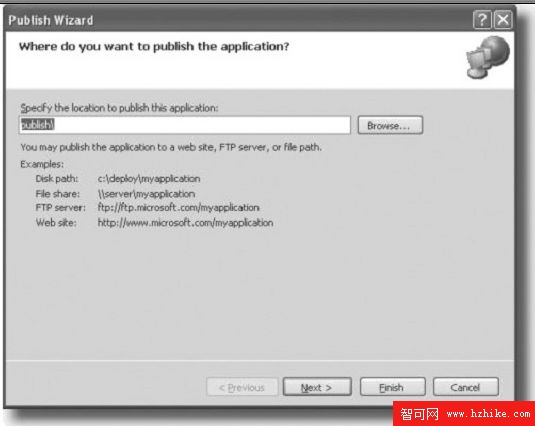The width and height of the screenshot is (535, 426).
Task: Click example path \\server\myapplication
Action: pyautogui.click(x=146, y=194)
